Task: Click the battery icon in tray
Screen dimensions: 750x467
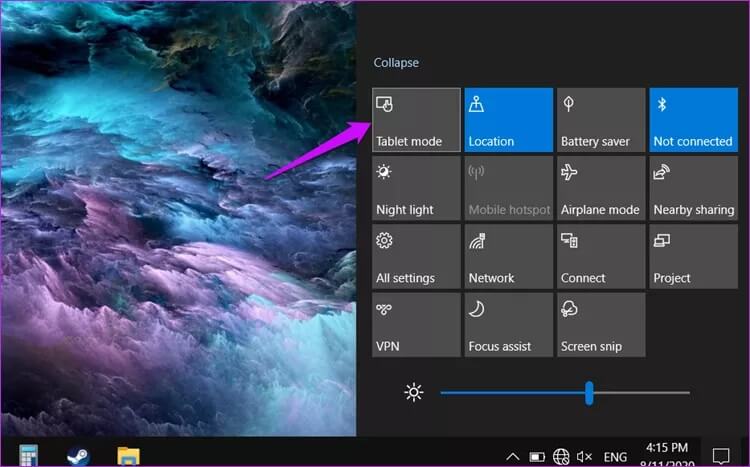Action: click(x=537, y=457)
